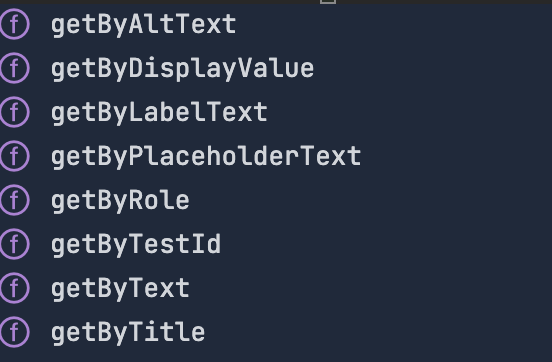Click the function icon beside getByPlaceholderText
552x362 pixels.
[x=14, y=156]
